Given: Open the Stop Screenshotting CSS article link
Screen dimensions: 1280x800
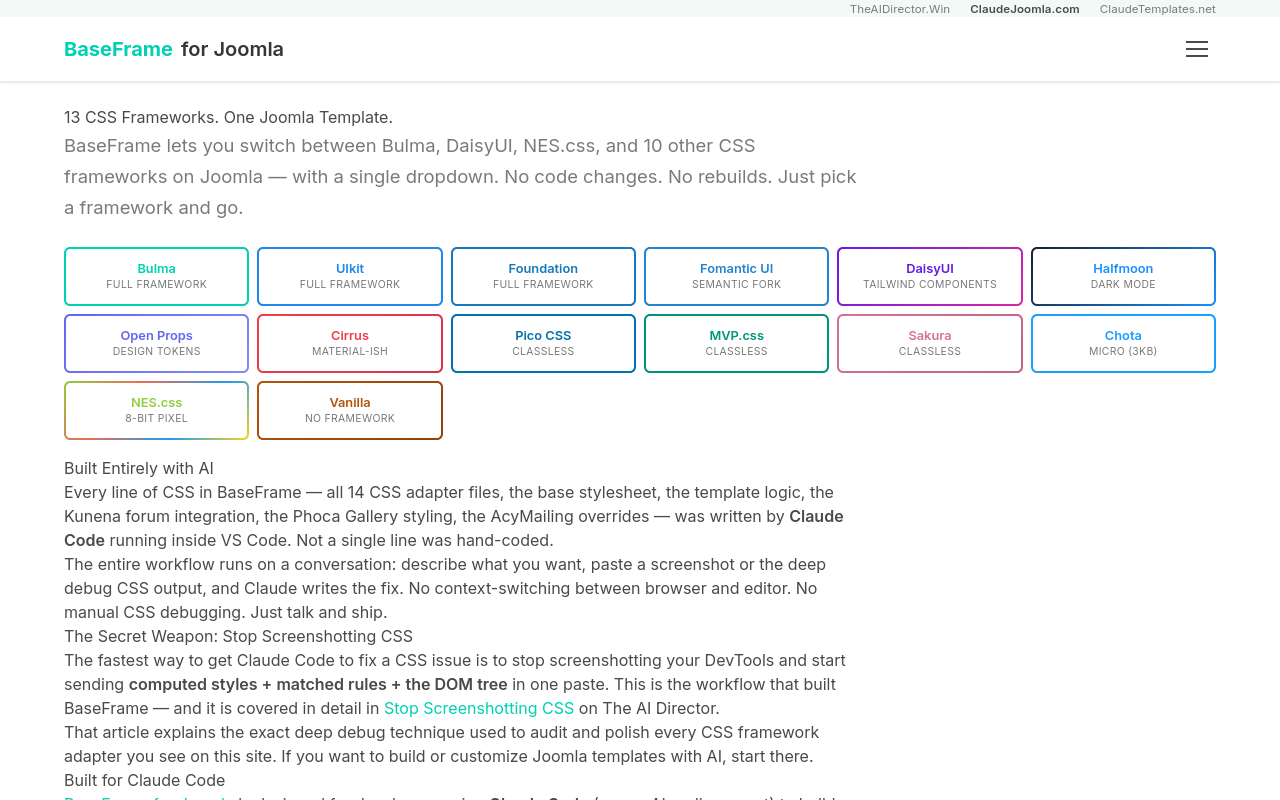Looking at the screenshot, I should tap(479, 708).
